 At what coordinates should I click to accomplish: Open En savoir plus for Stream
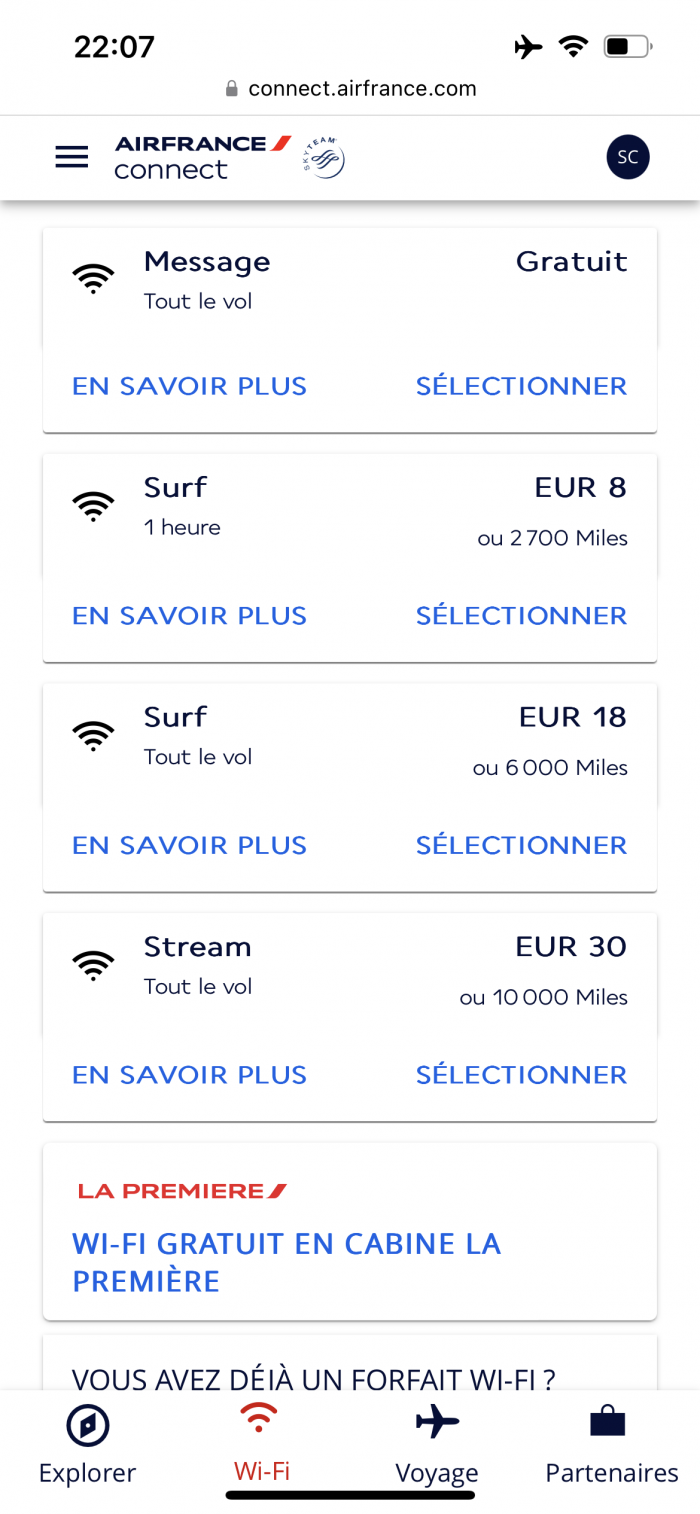[x=189, y=1075]
